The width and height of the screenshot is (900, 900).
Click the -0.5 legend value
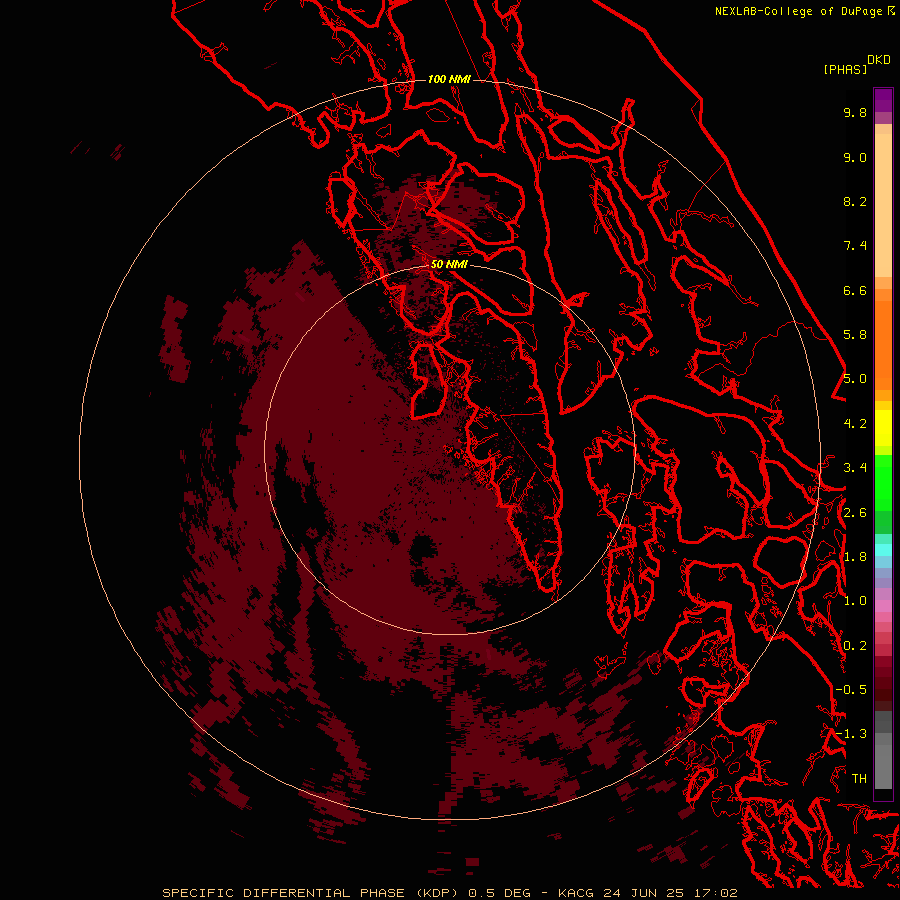pos(851,690)
